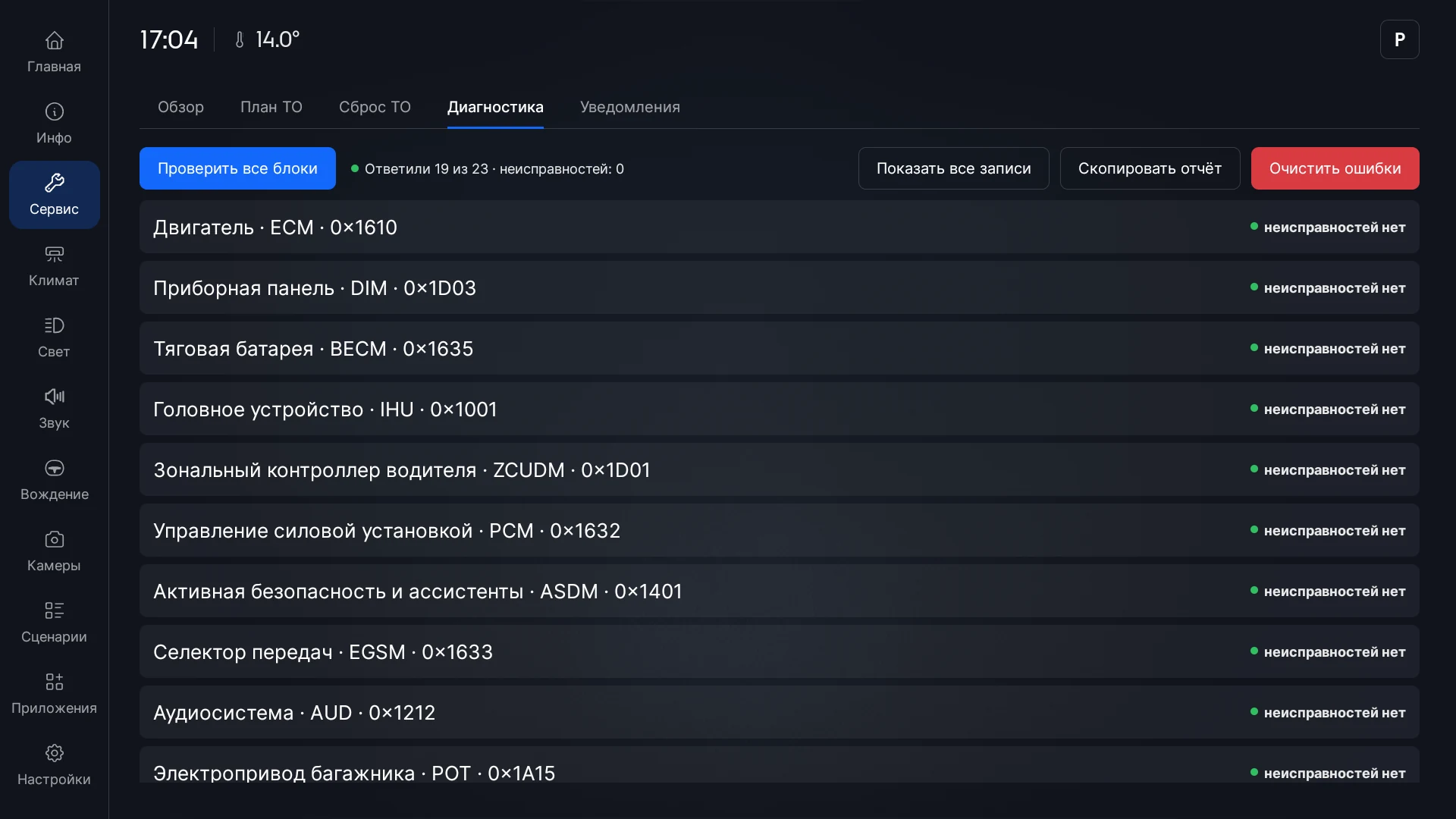Open the Сценарии section
The width and height of the screenshot is (1456, 819).
[x=54, y=622]
